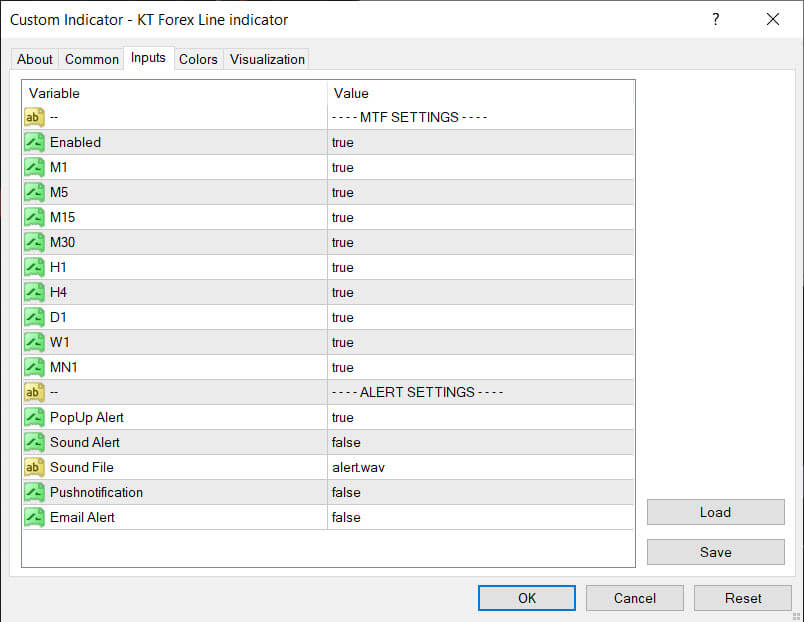Click the string icon beside ALERT SETTINGS row
Screen dimensions: 804x622
click(x=34, y=392)
